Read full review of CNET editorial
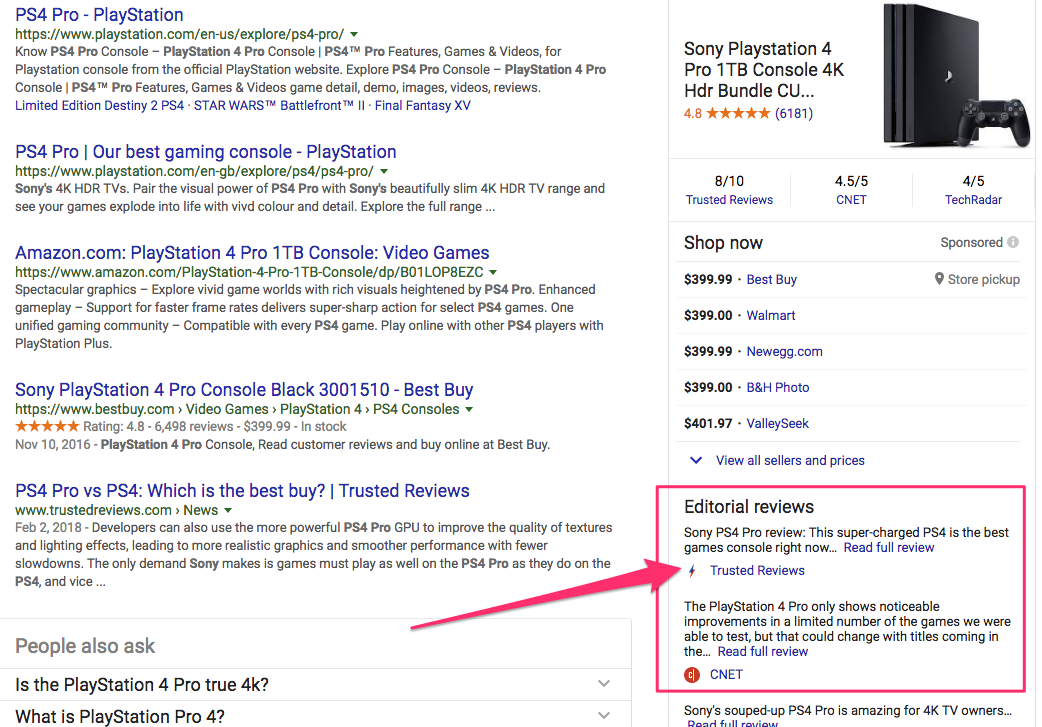1042x727 pixels. [x=763, y=652]
